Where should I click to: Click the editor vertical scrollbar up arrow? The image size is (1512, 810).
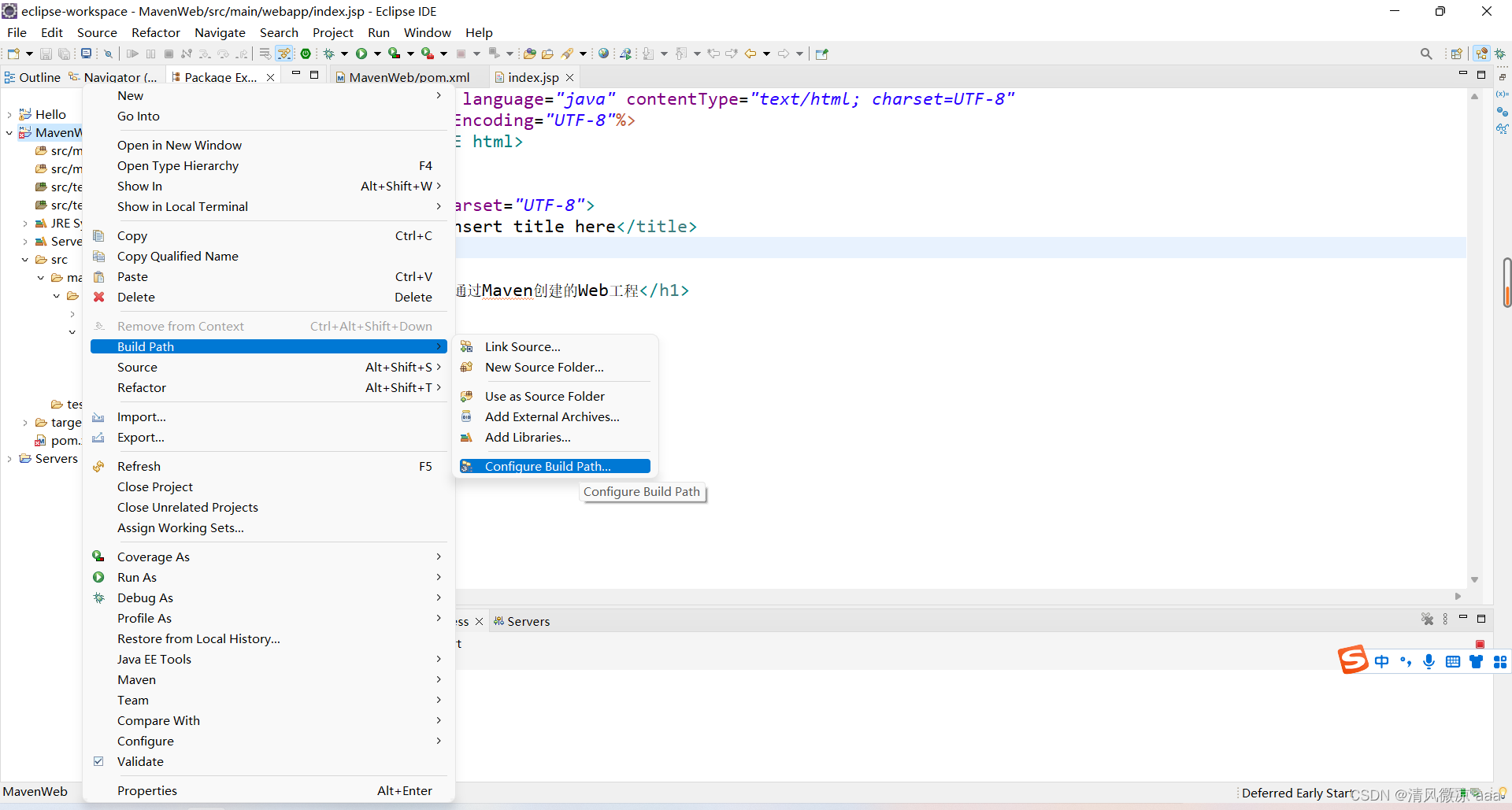pos(1474,97)
